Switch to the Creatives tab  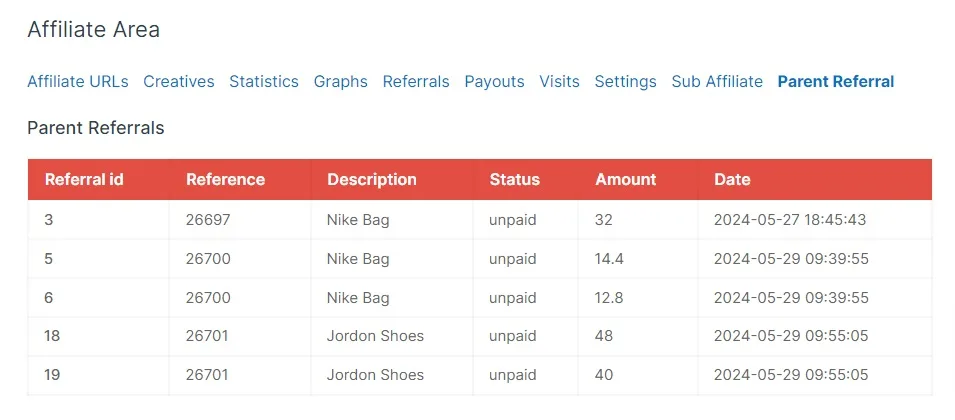(179, 82)
